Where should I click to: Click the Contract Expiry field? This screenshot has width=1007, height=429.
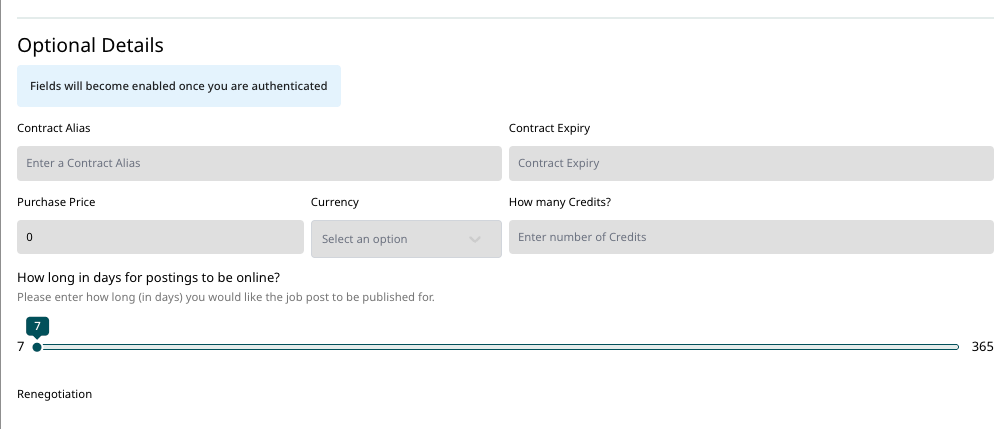pos(751,163)
